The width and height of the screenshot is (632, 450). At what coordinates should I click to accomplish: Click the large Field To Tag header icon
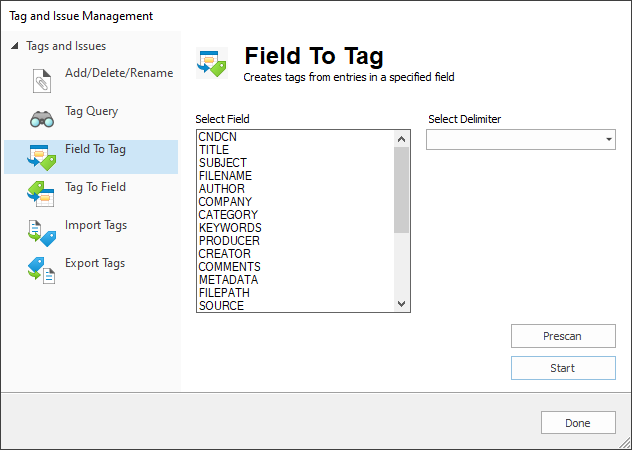(x=212, y=63)
